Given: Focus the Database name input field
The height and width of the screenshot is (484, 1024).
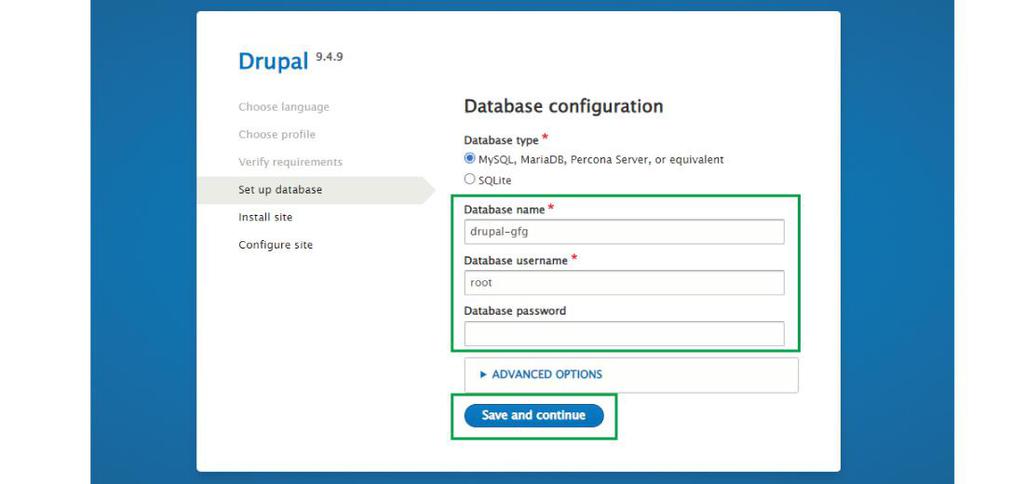Looking at the screenshot, I should pos(624,231).
